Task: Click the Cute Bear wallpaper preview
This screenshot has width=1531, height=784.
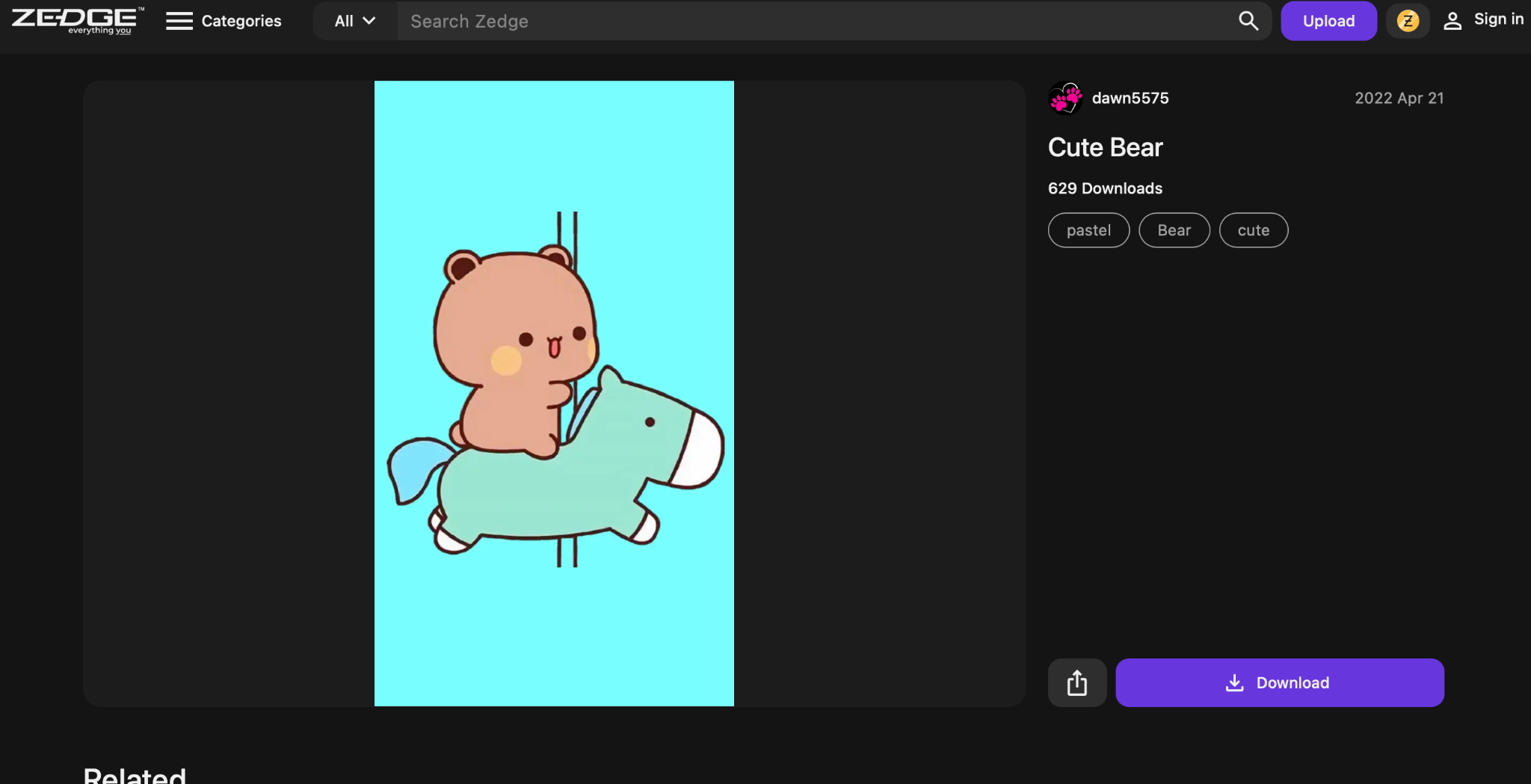Action: [x=554, y=393]
